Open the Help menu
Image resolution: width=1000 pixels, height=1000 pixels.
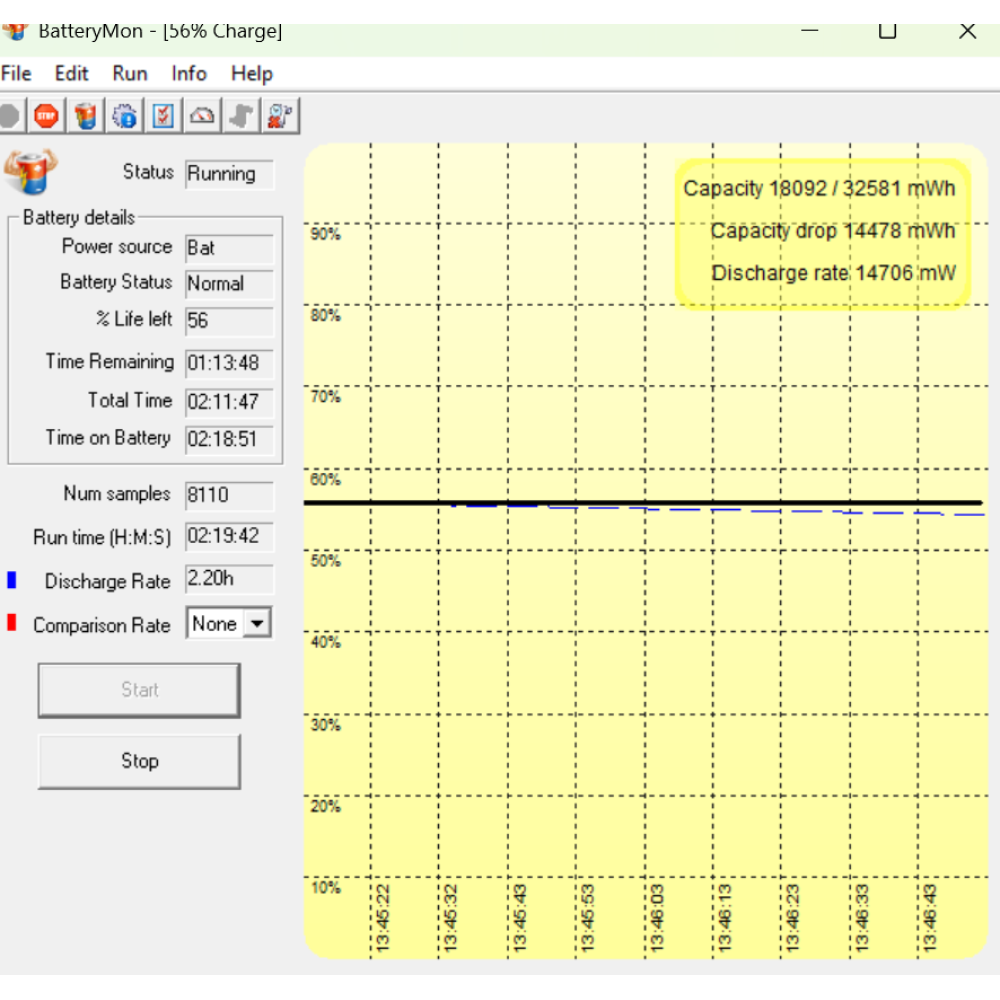(251, 74)
